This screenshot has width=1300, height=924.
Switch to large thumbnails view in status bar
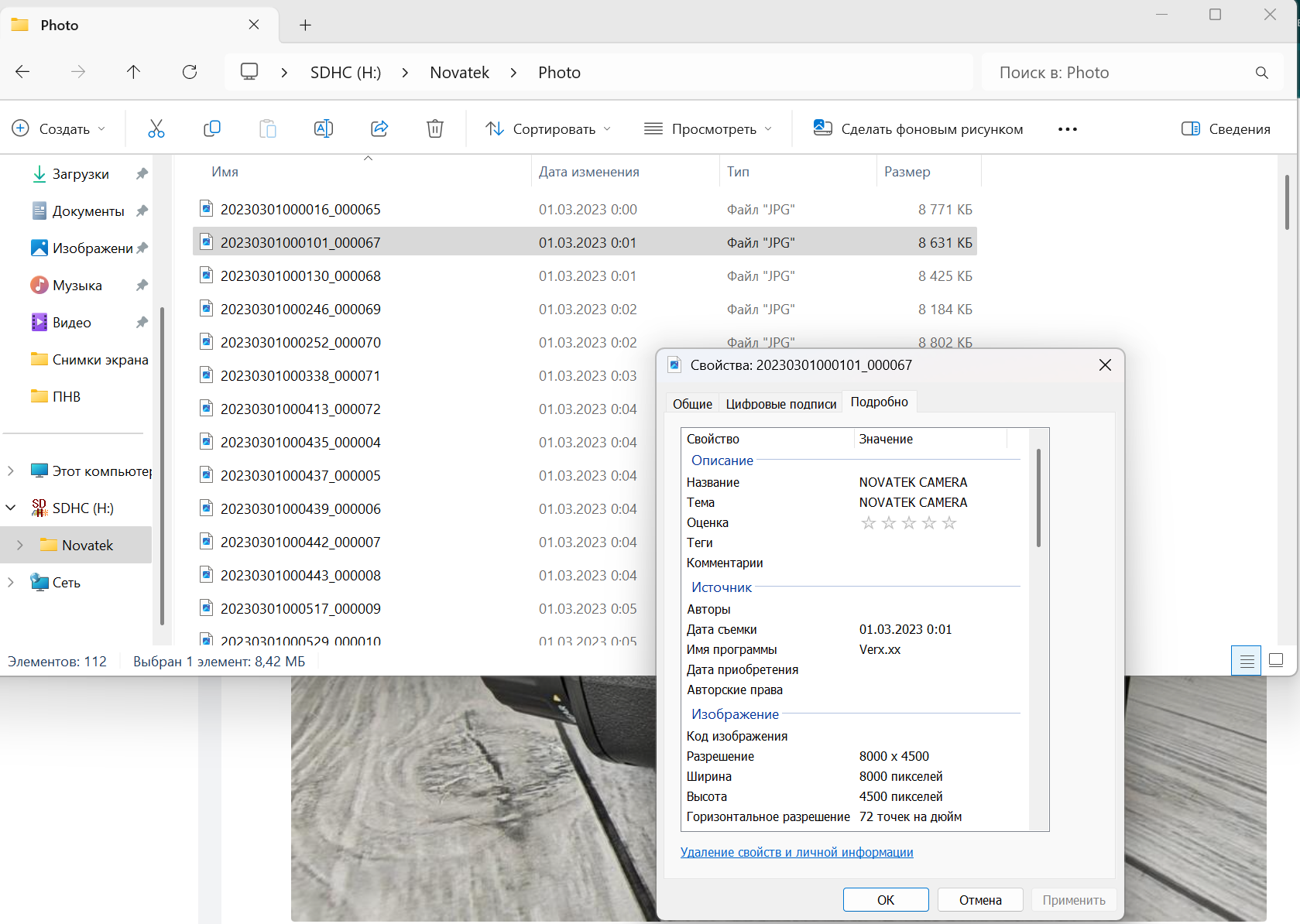tap(1276, 660)
